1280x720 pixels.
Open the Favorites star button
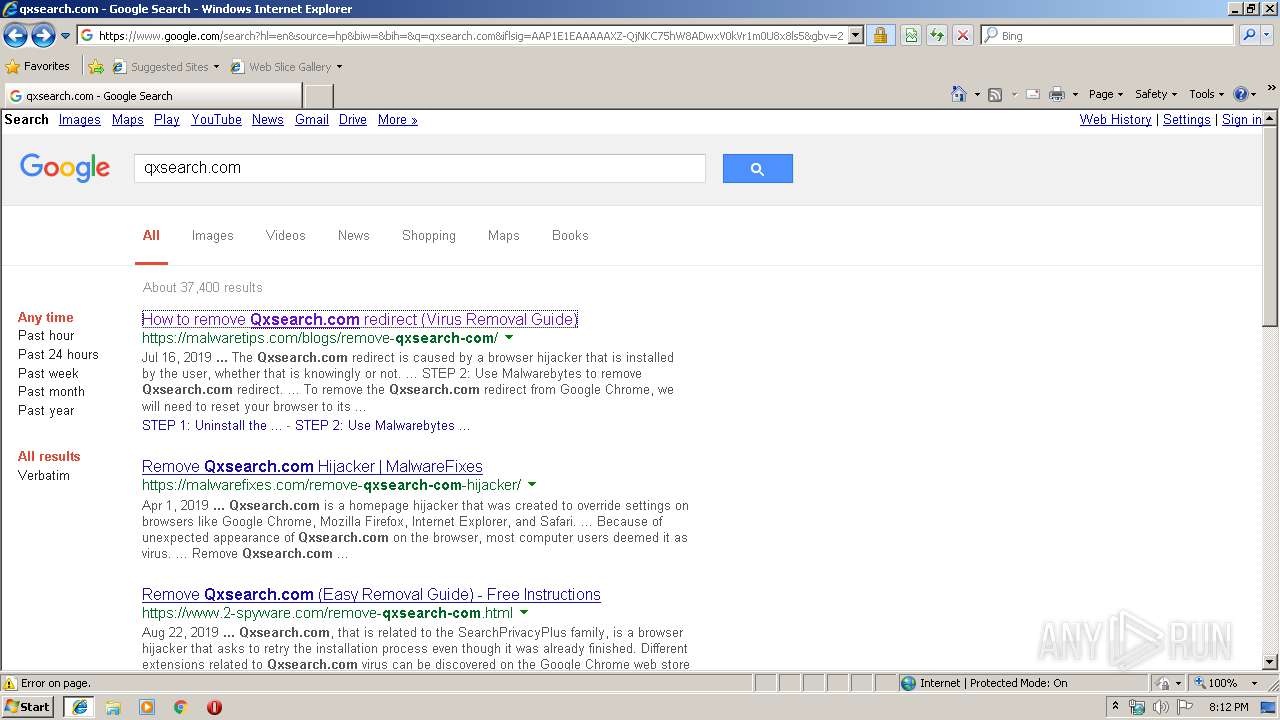coord(38,66)
